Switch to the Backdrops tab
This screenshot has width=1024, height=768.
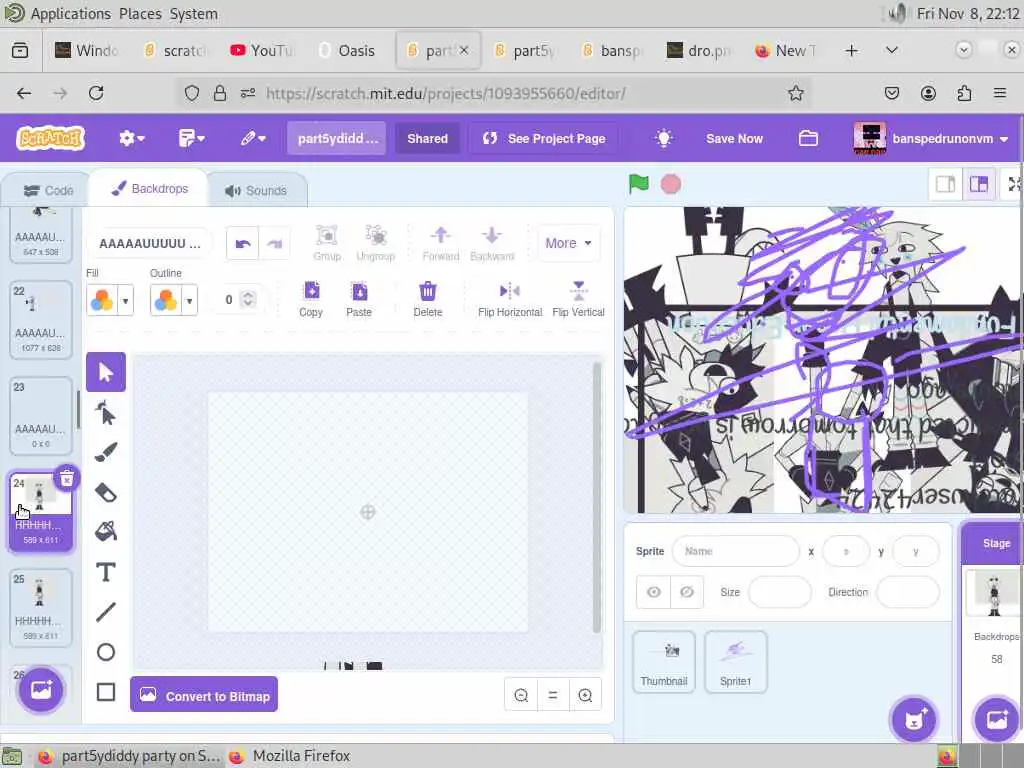[150, 189]
